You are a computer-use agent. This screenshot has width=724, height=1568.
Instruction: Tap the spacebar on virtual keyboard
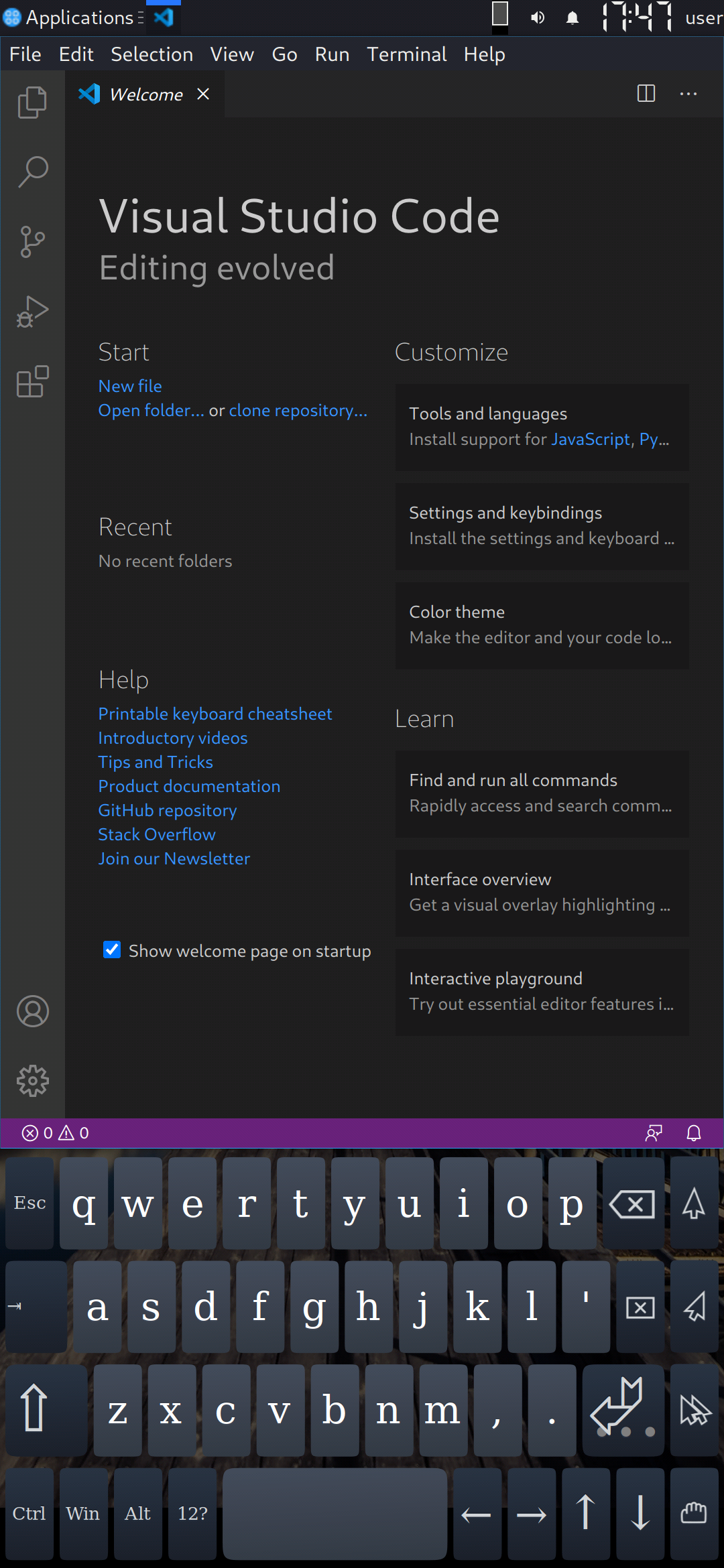point(335,1514)
